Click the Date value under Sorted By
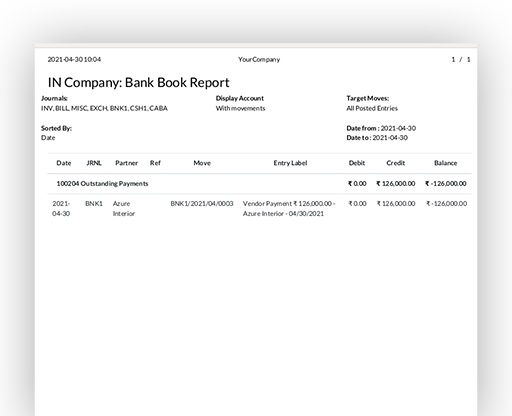This screenshot has width=512, height=416. click(x=48, y=138)
